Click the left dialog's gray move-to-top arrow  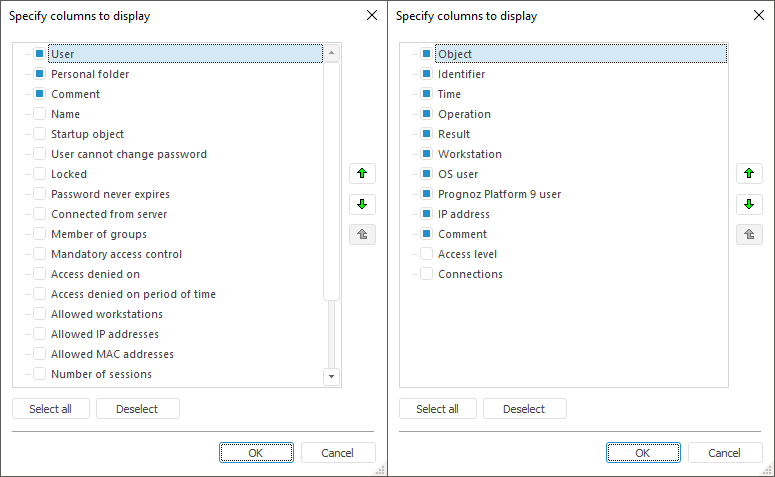click(362, 235)
